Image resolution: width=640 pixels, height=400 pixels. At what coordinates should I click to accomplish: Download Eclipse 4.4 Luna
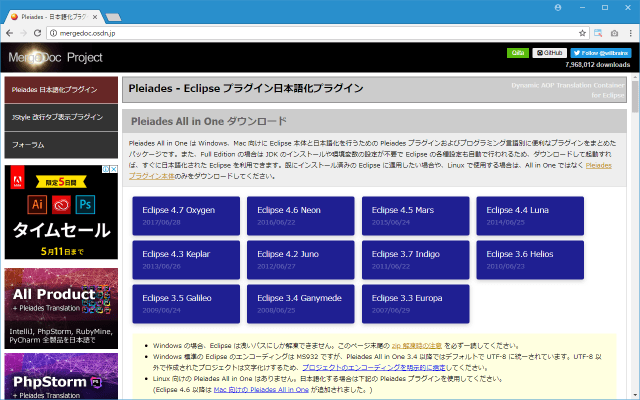(530, 216)
